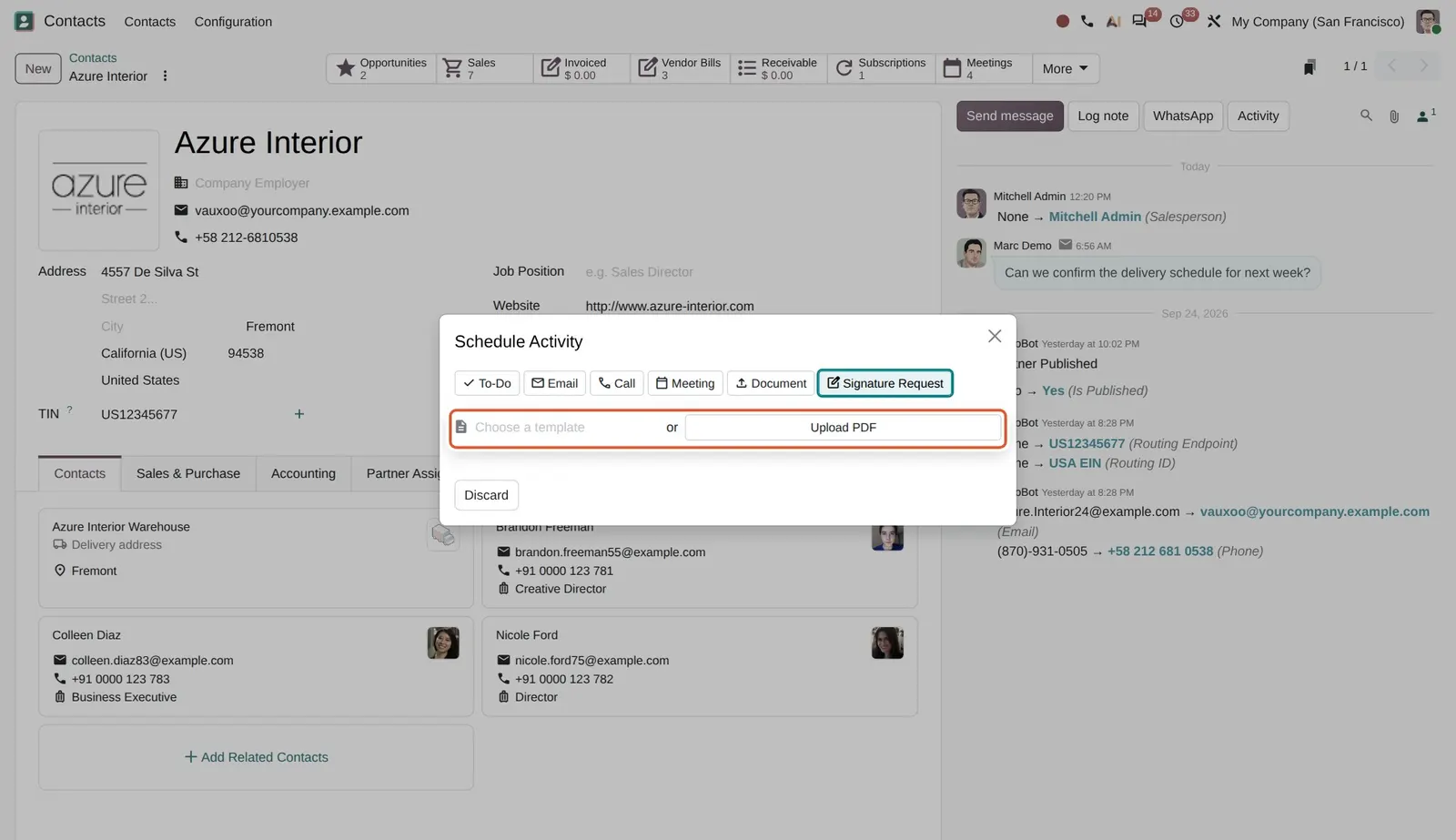Click the email envelope icon beside Marc Demo
The width and height of the screenshot is (1456, 840).
[1065, 245]
